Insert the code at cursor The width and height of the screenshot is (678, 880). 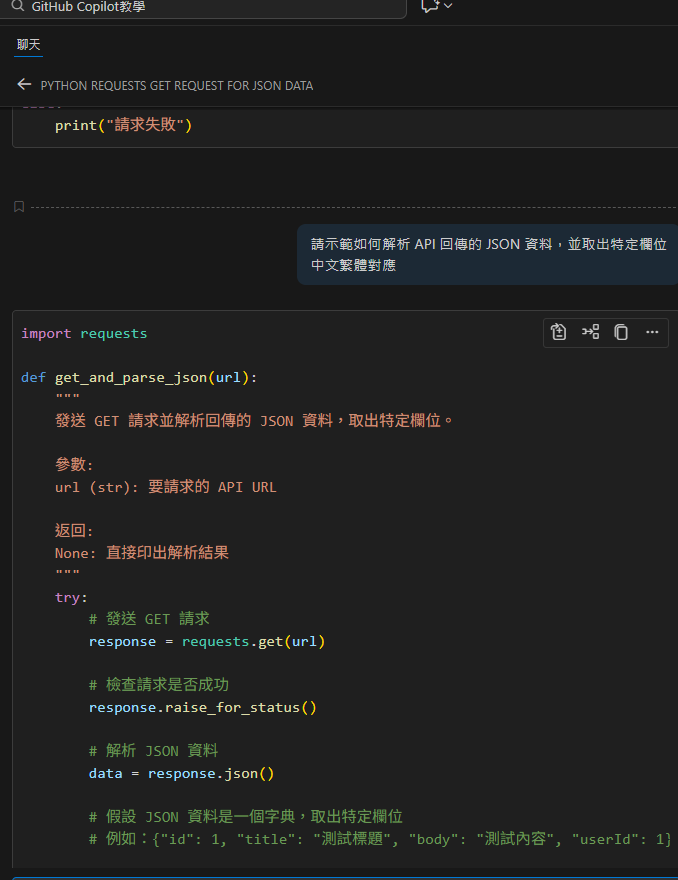click(590, 332)
